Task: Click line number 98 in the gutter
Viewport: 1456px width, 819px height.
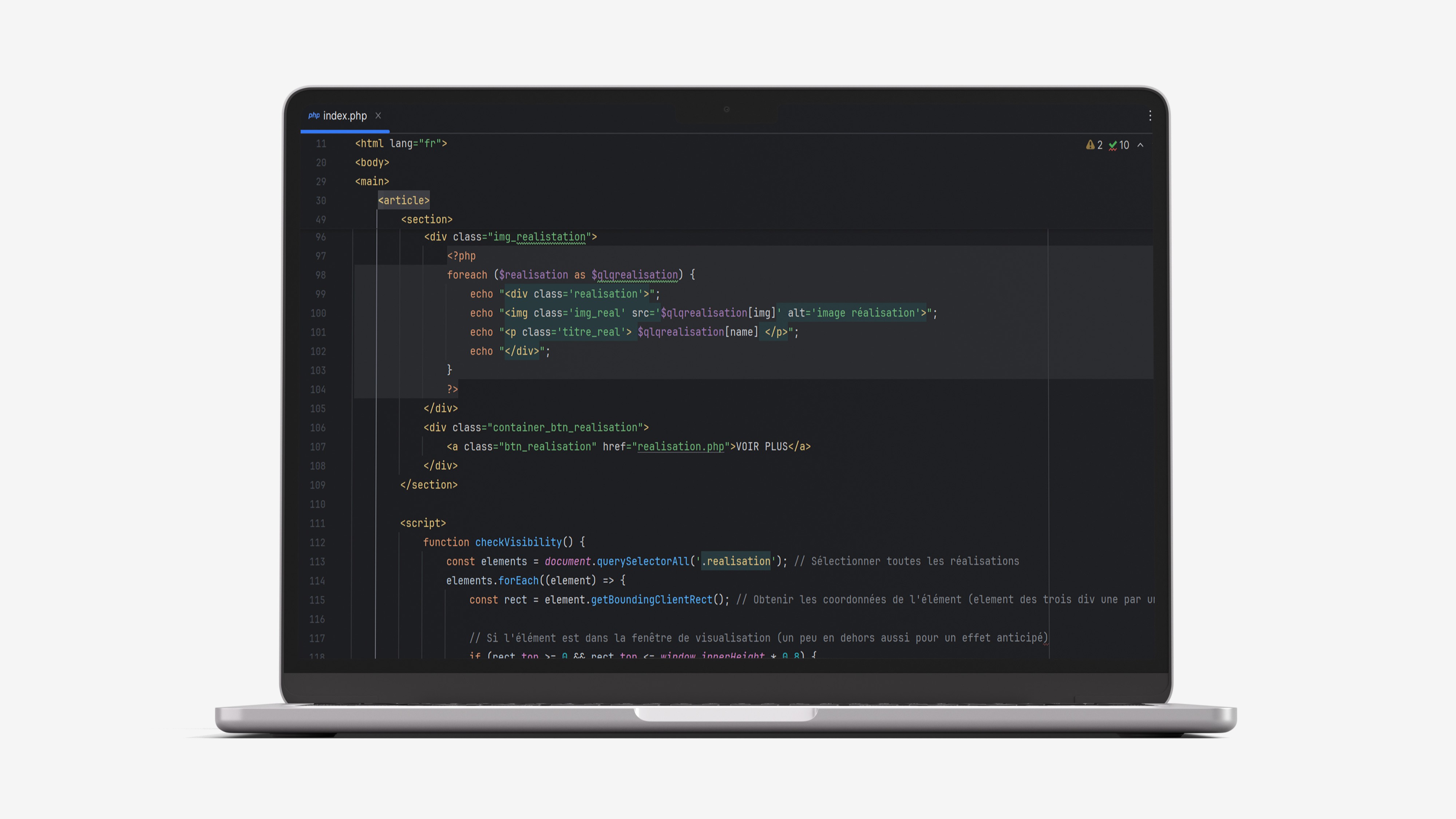Action: point(320,275)
